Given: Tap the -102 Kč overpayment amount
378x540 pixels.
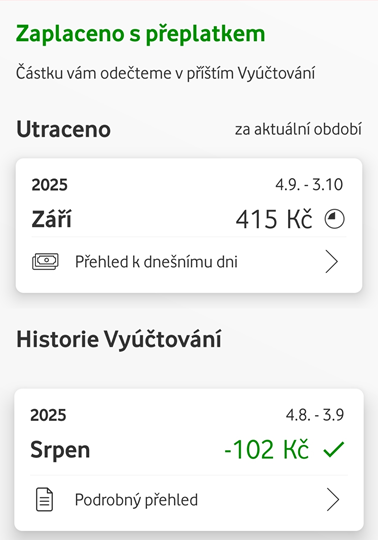Looking at the screenshot, I should [x=266, y=449].
